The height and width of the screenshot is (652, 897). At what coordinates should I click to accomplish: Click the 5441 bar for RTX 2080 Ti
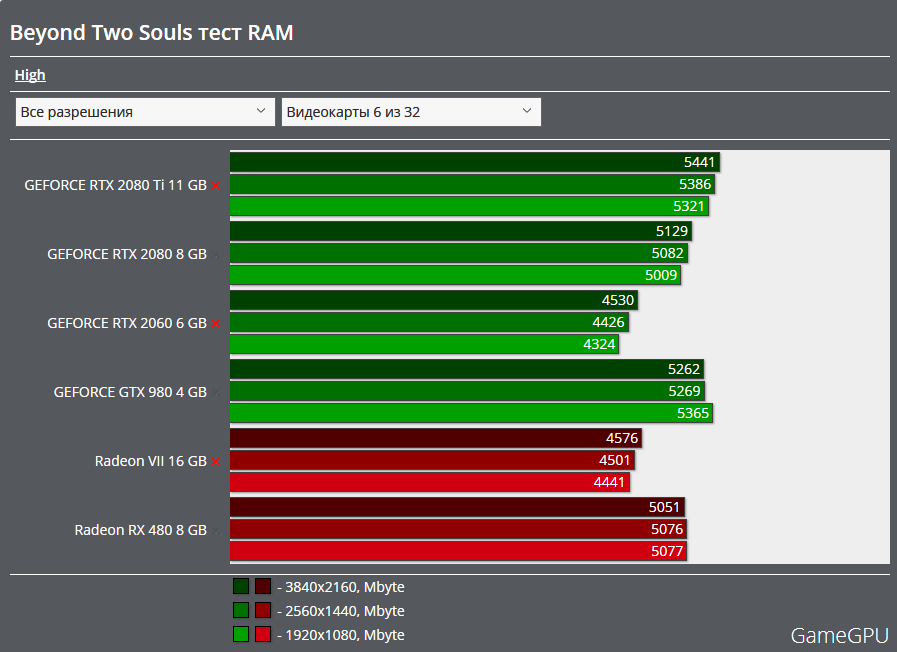[475, 162]
